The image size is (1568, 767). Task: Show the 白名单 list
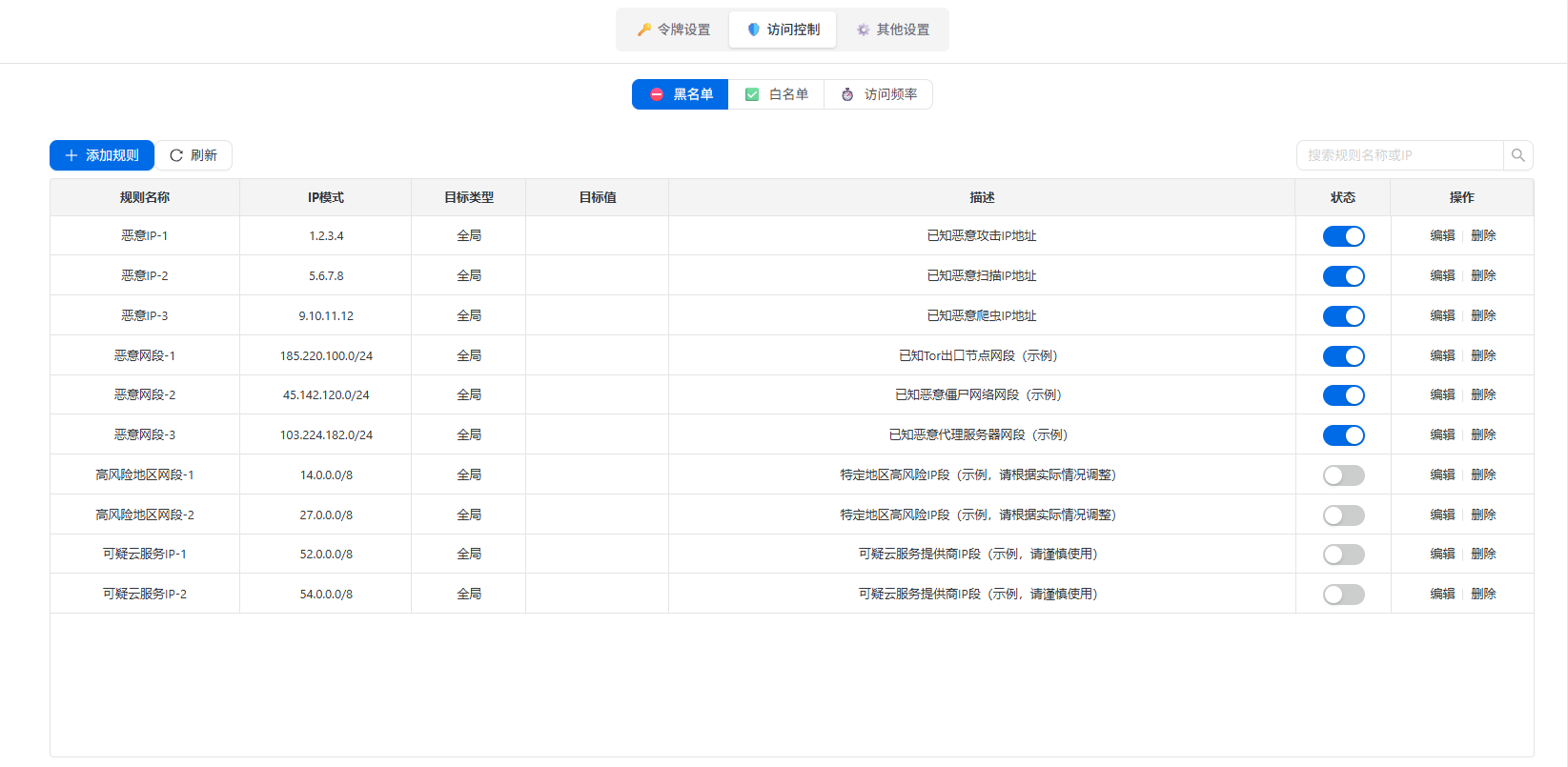pyautogui.click(x=776, y=94)
